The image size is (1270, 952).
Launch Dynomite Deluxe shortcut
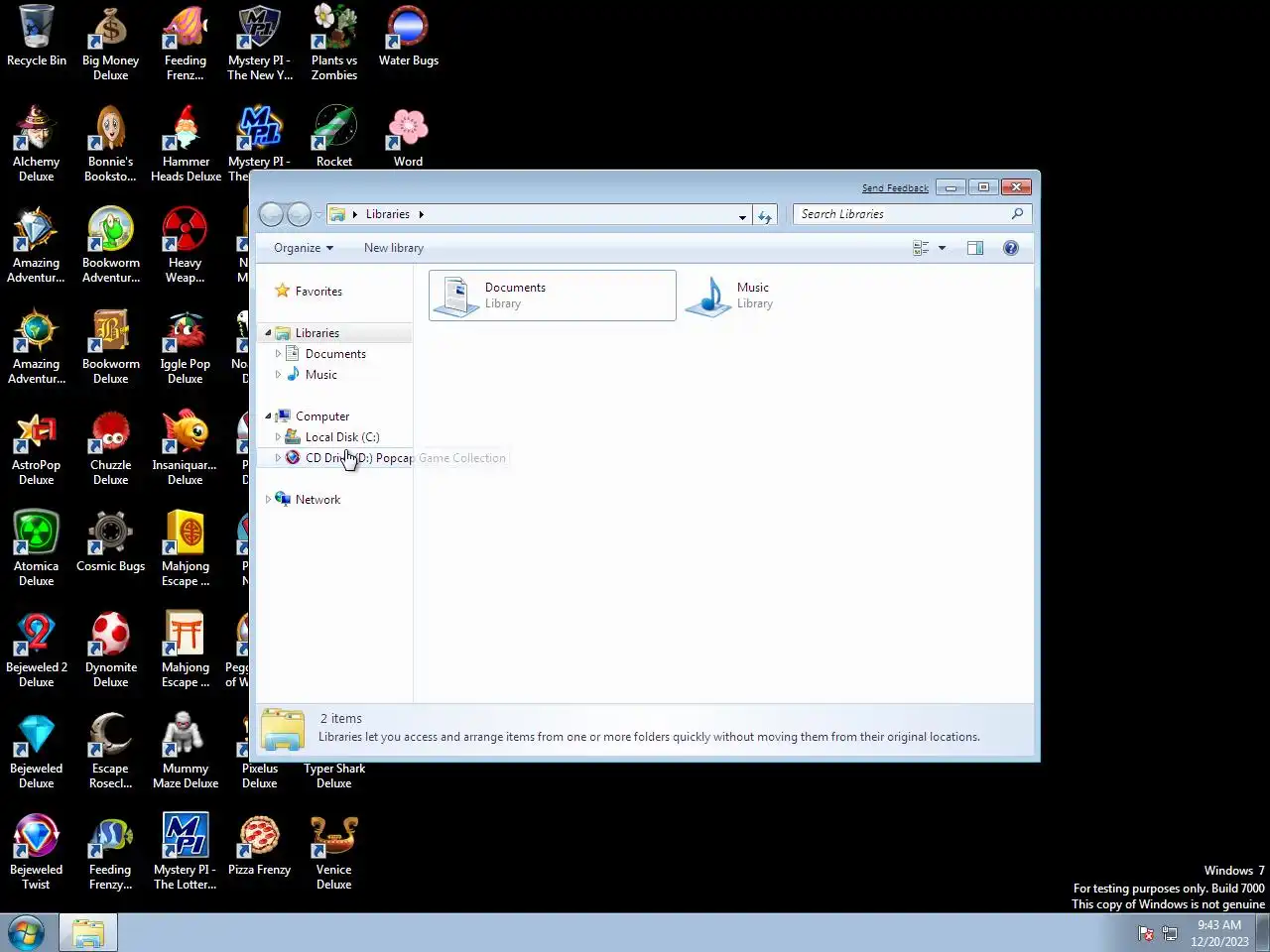(x=111, y=650)
